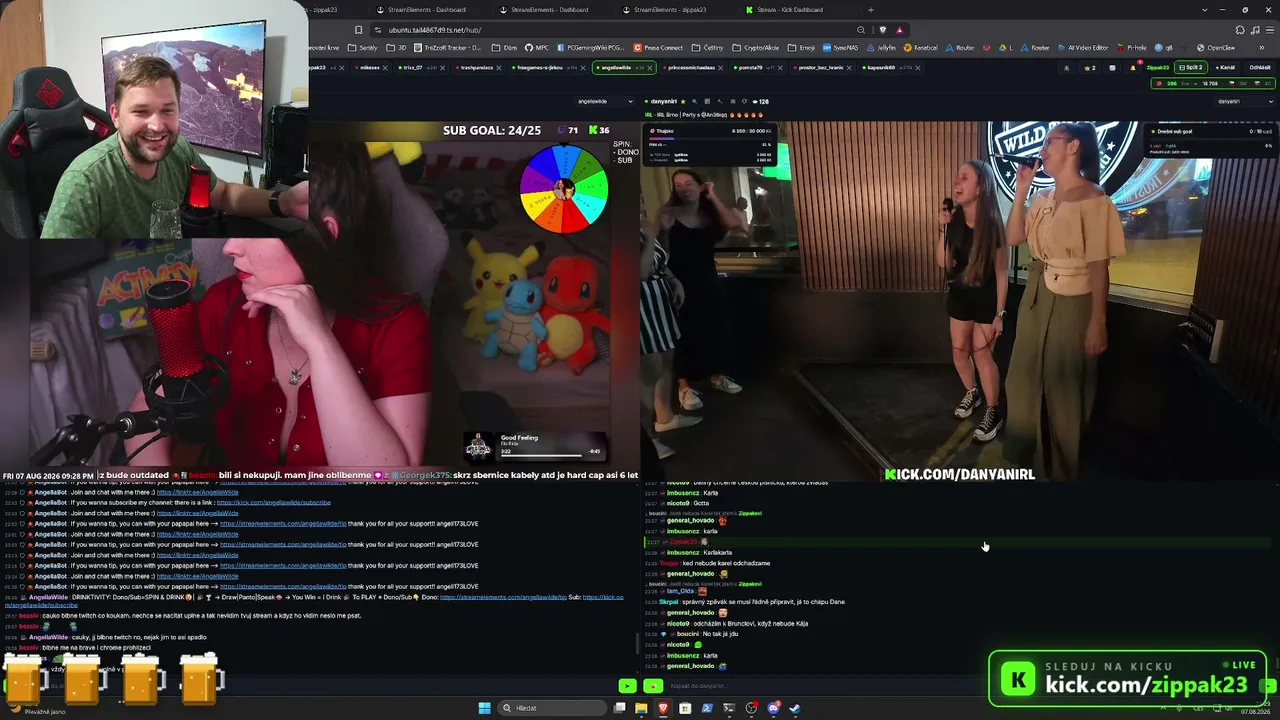Click the green send arrow button in chat

[x=627, y=686]
